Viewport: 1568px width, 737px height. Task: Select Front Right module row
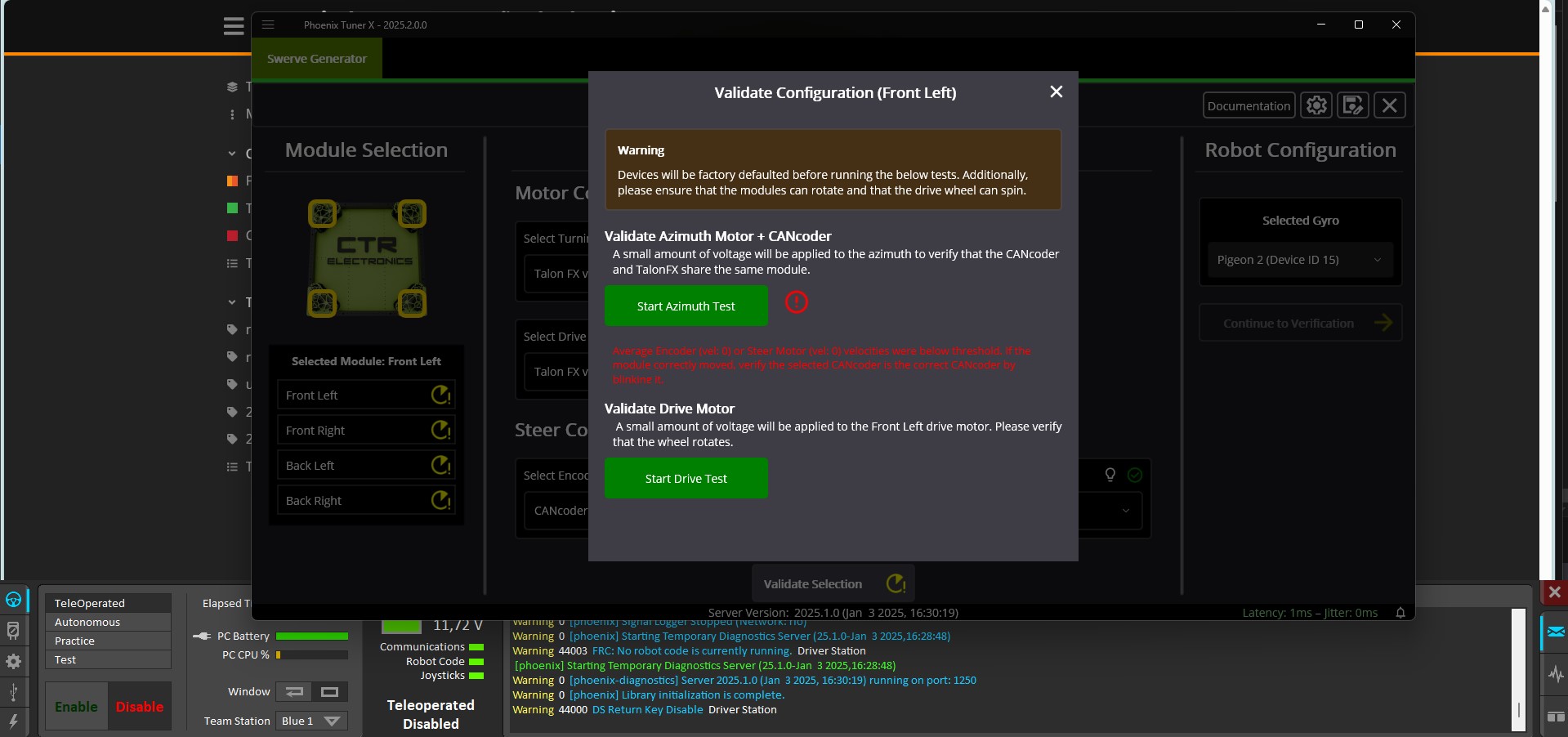coord(366,430)
